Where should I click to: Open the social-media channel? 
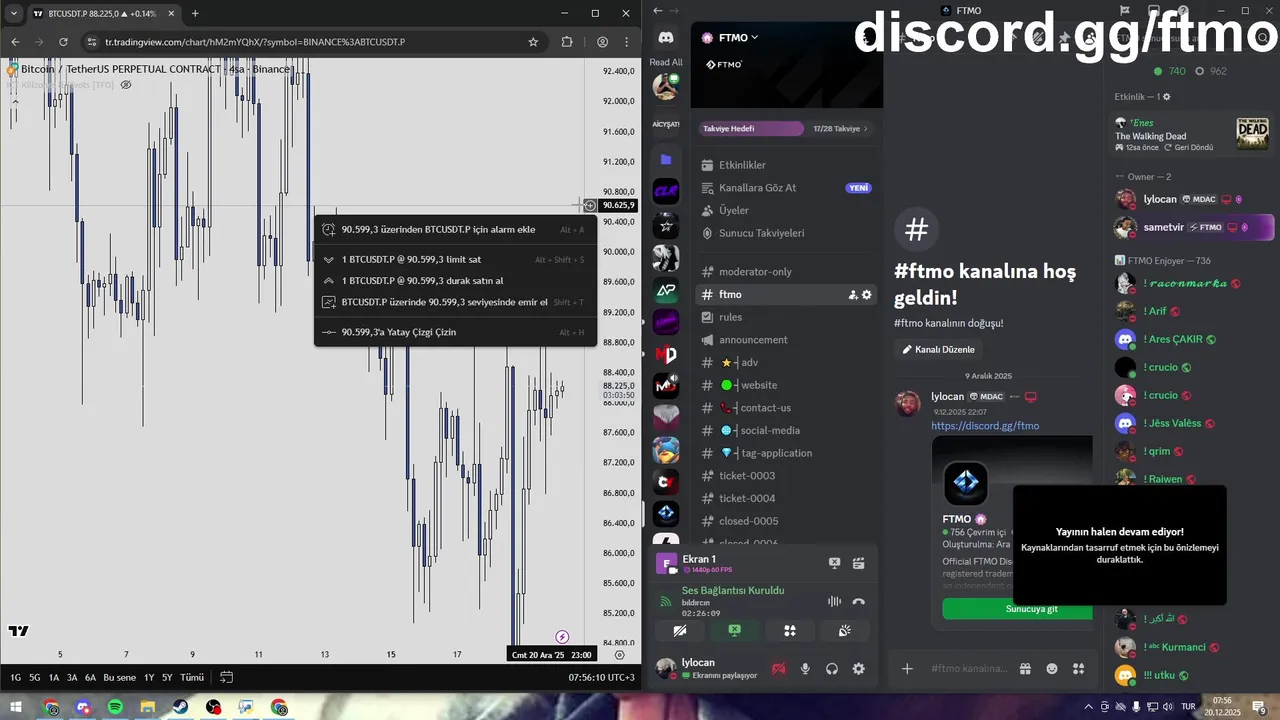coord(786,431)
